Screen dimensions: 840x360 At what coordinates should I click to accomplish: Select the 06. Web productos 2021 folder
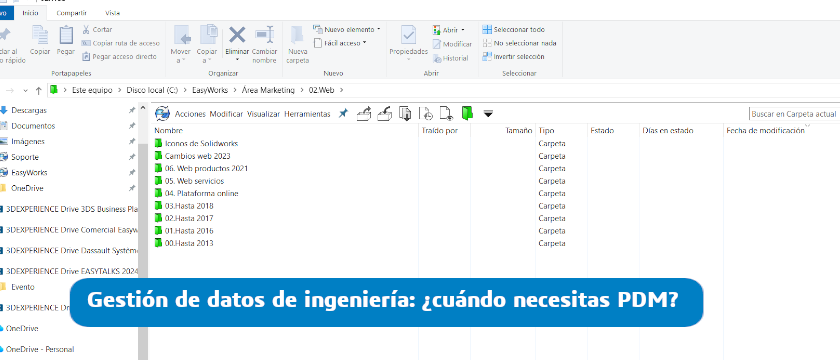click(206, 168)
